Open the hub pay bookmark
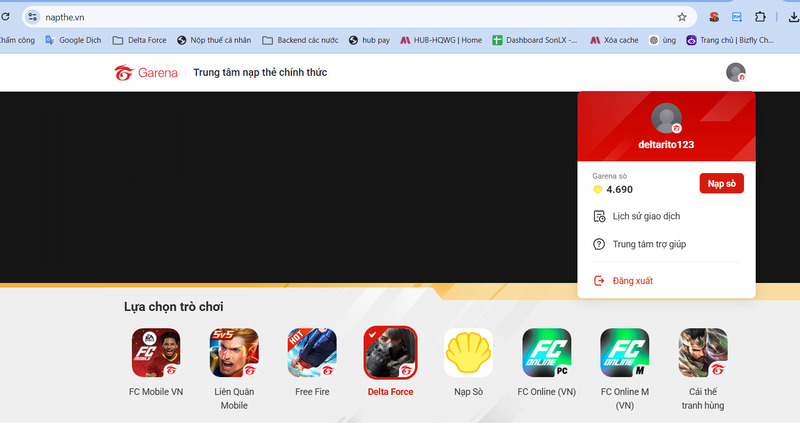 pyautogui.click(x=369, y=40)
